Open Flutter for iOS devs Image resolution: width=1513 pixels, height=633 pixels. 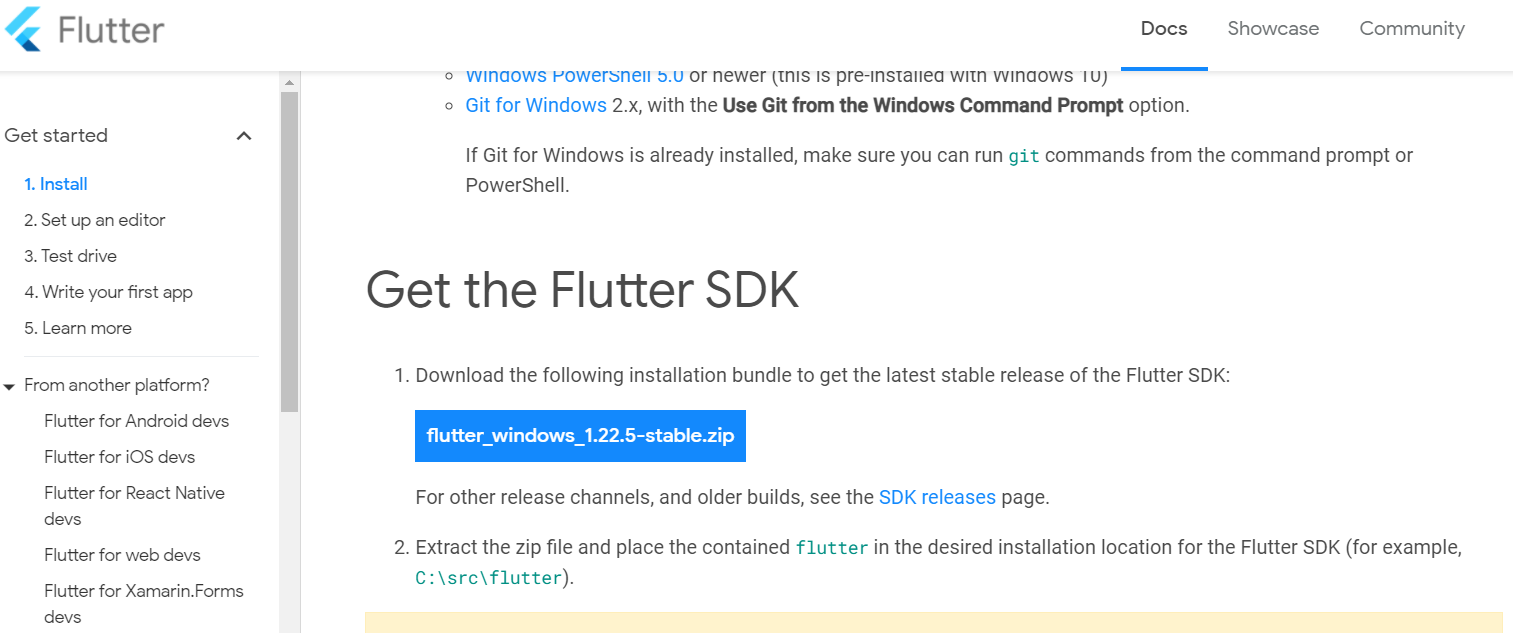point(117,456)
